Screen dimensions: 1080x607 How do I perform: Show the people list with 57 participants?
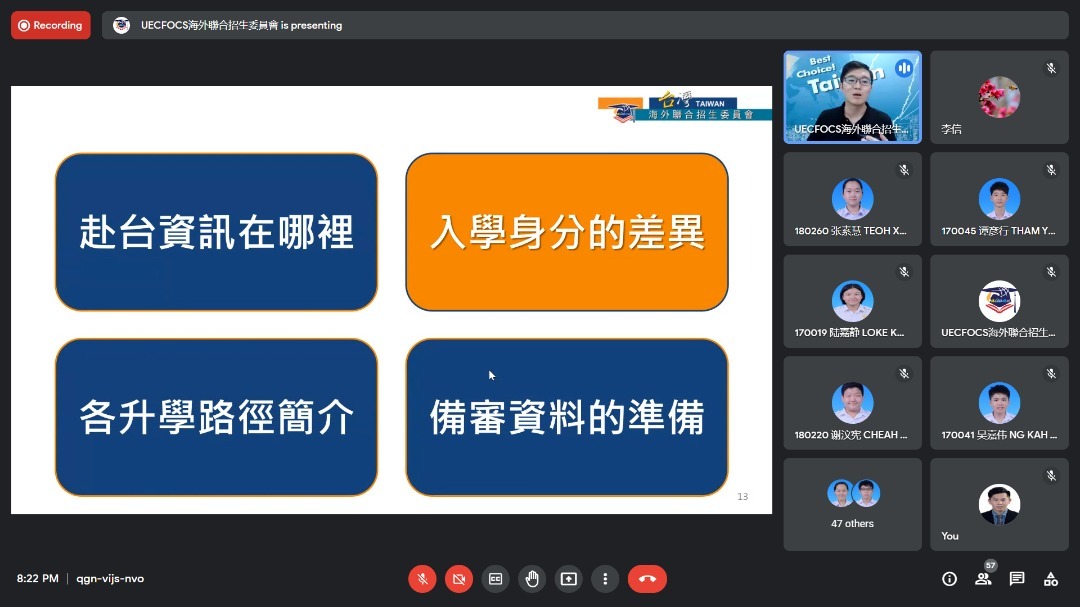(x=983, y=578)
